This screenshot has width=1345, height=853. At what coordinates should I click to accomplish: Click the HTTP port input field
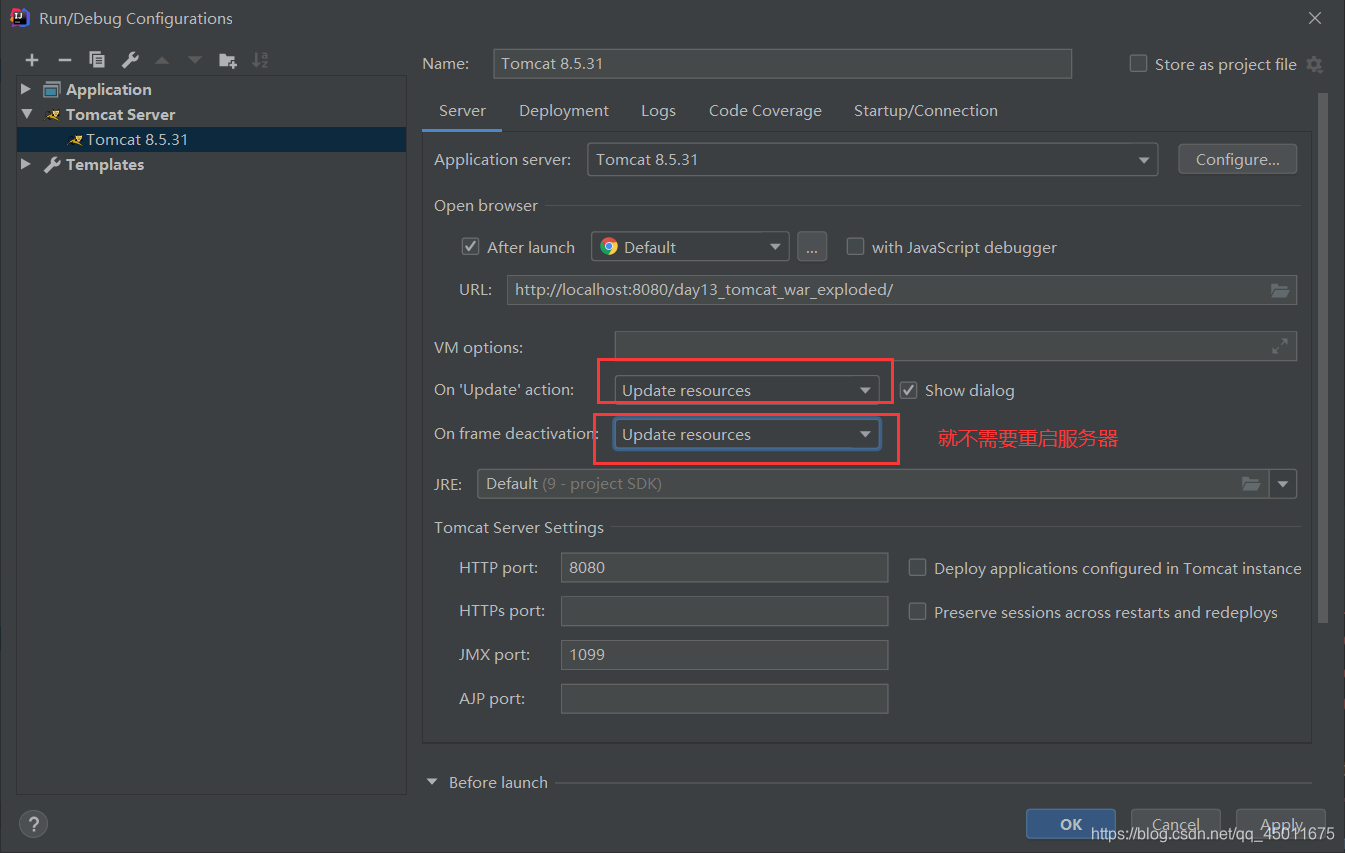point(724,567)
